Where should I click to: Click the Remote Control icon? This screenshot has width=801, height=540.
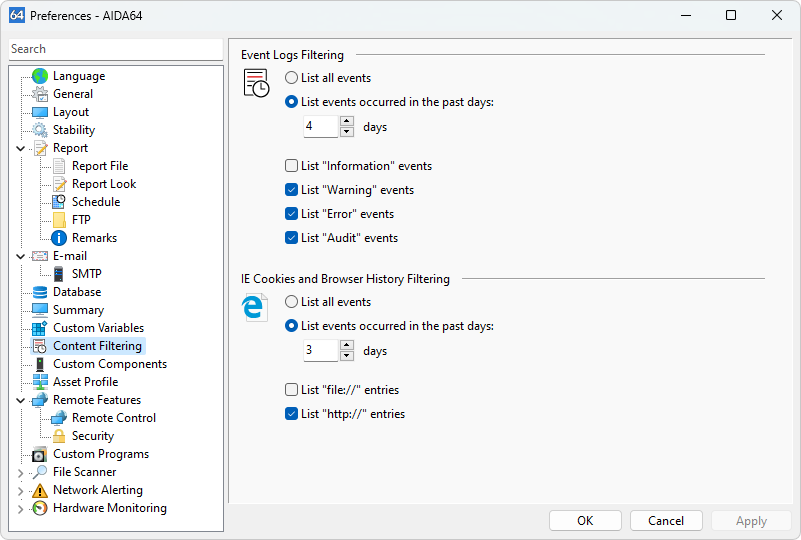click(59, 418)
